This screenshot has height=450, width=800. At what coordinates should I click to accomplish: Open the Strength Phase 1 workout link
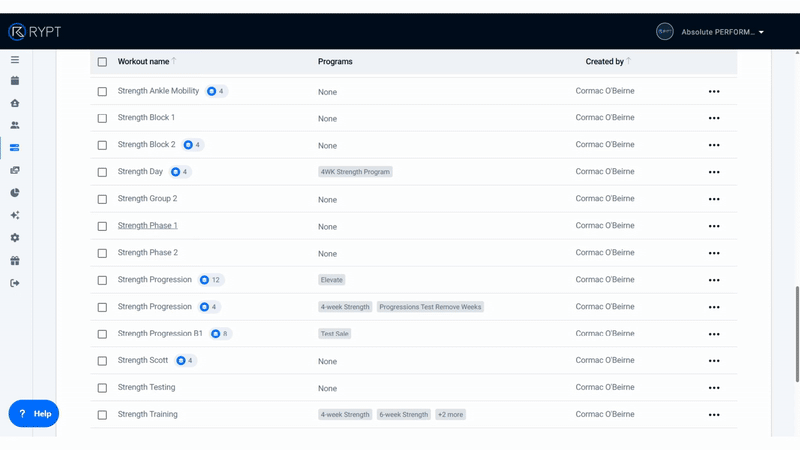click(x=147, y=226)
